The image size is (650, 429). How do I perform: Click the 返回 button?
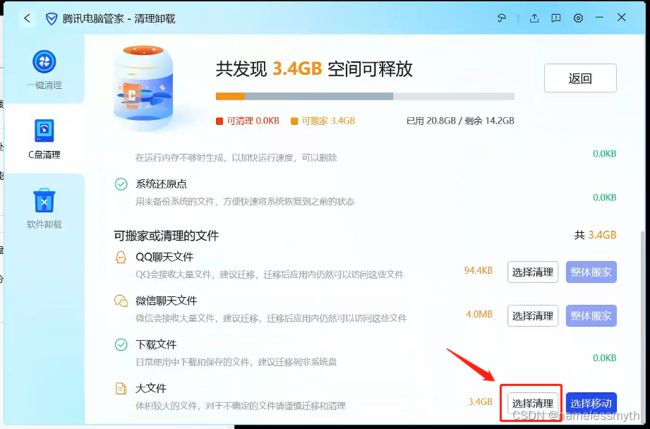580,78
